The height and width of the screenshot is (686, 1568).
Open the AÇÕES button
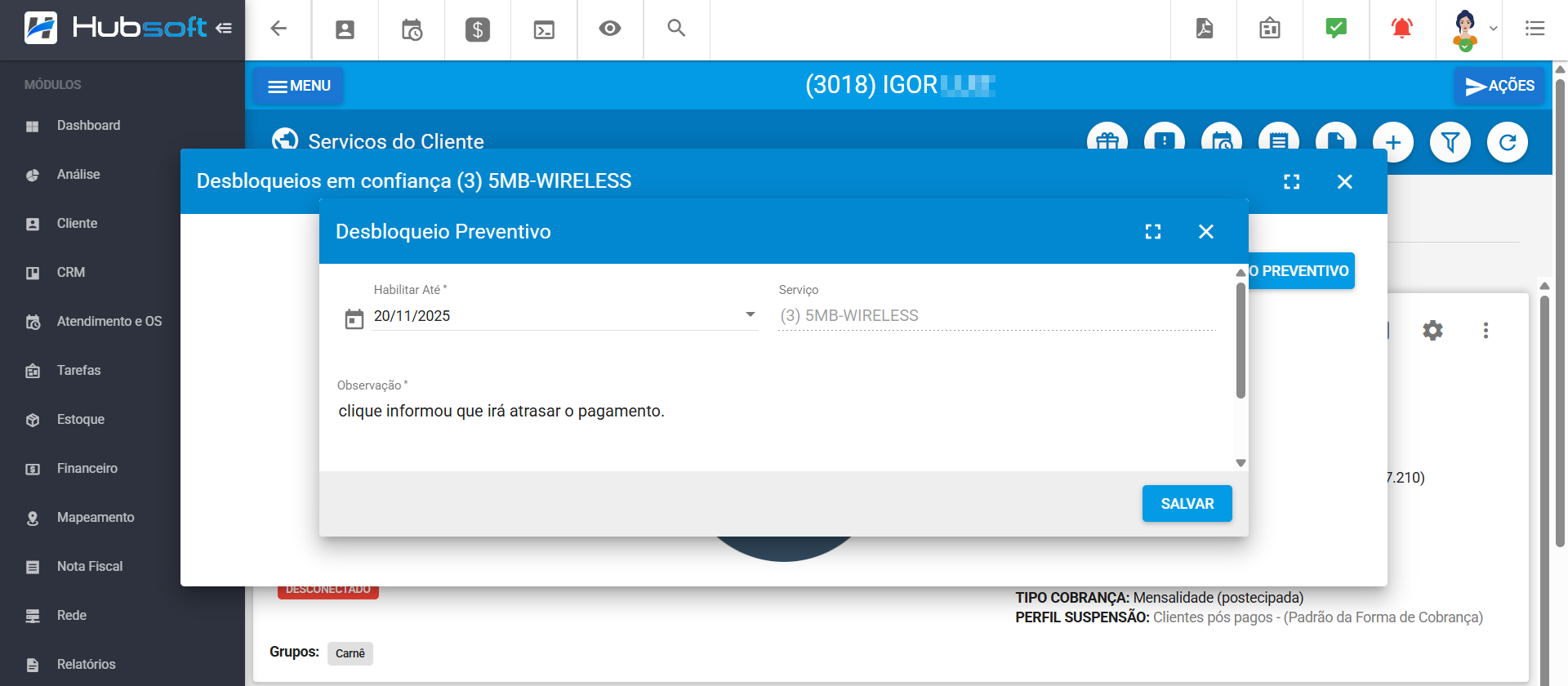click(x=1499, y=86)
